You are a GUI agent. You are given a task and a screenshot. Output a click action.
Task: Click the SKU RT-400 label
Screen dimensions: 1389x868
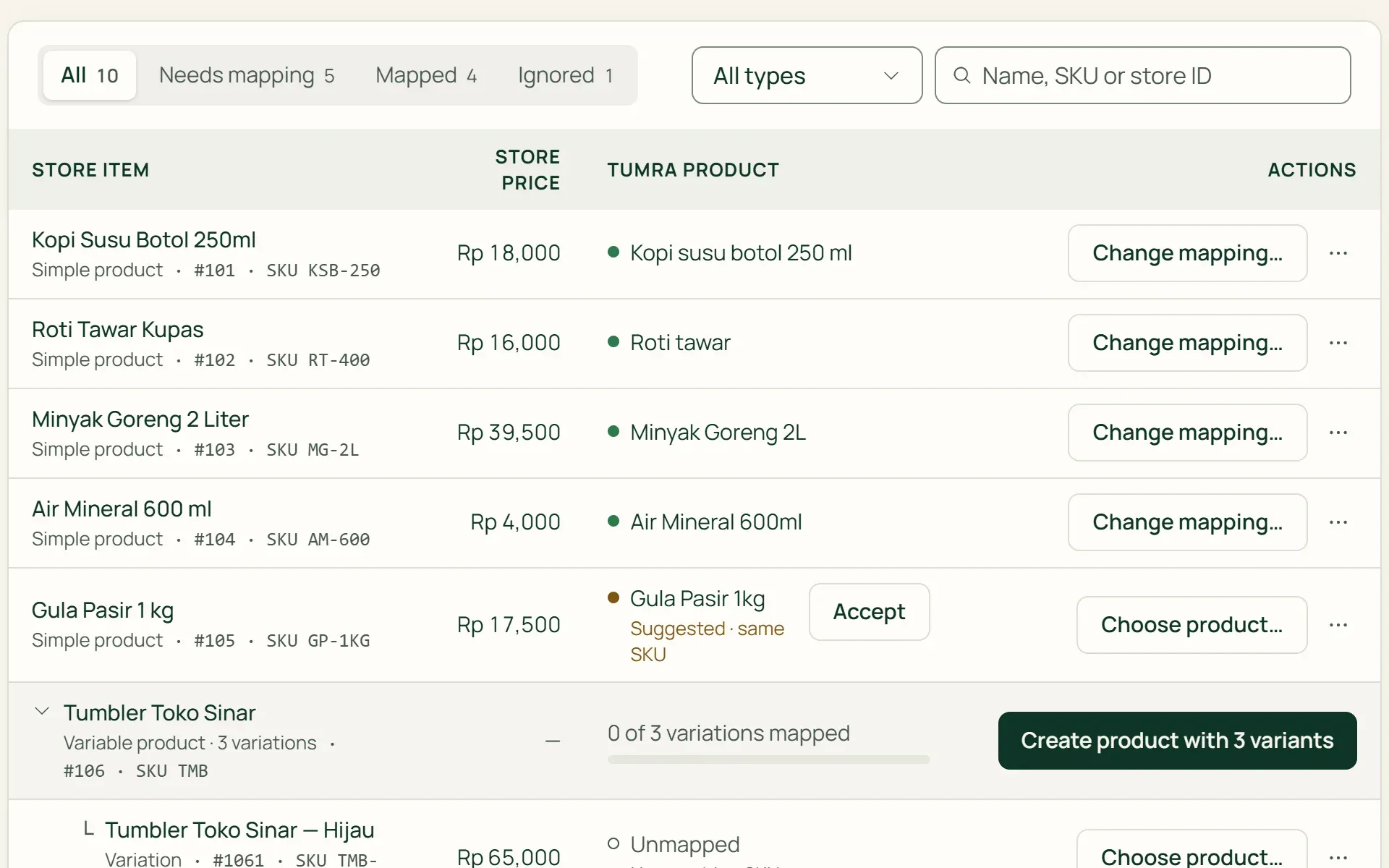click(318, 360)
